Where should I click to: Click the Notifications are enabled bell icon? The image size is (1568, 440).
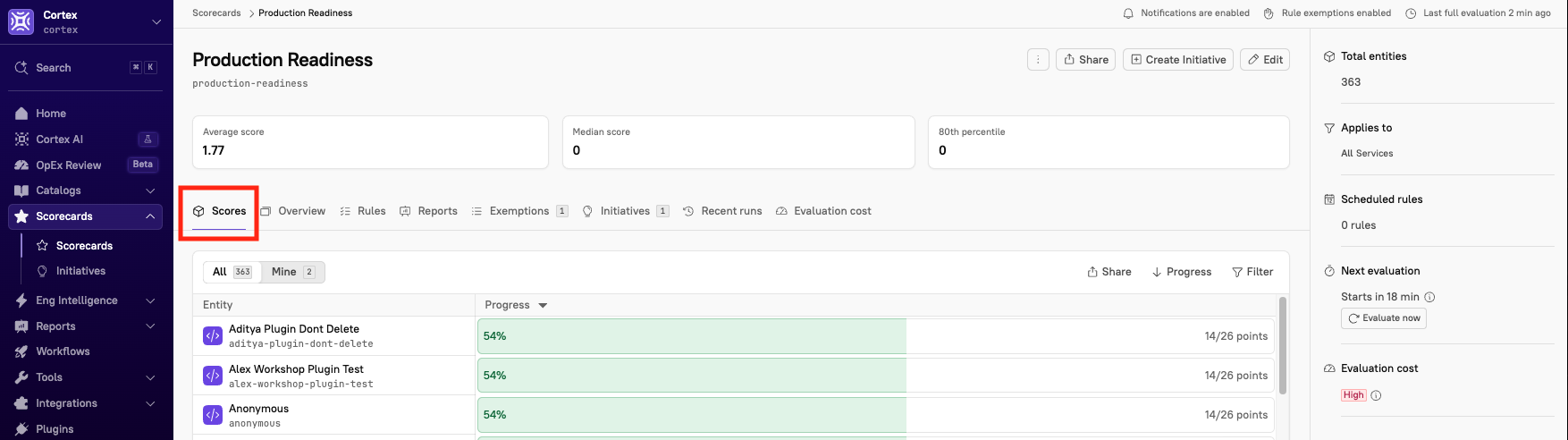[1128, 13]
